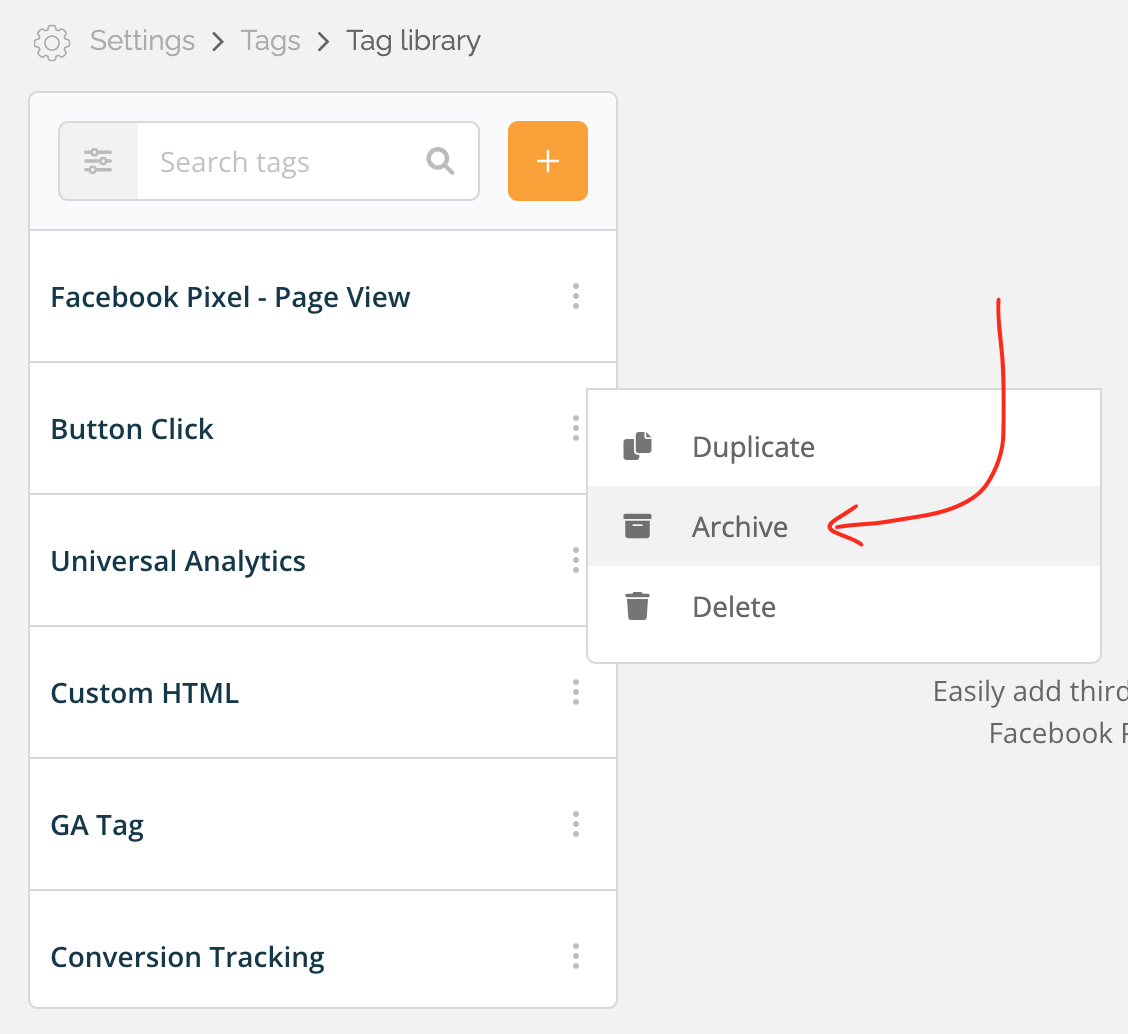Click the Archive box icon

click(637, 526)
